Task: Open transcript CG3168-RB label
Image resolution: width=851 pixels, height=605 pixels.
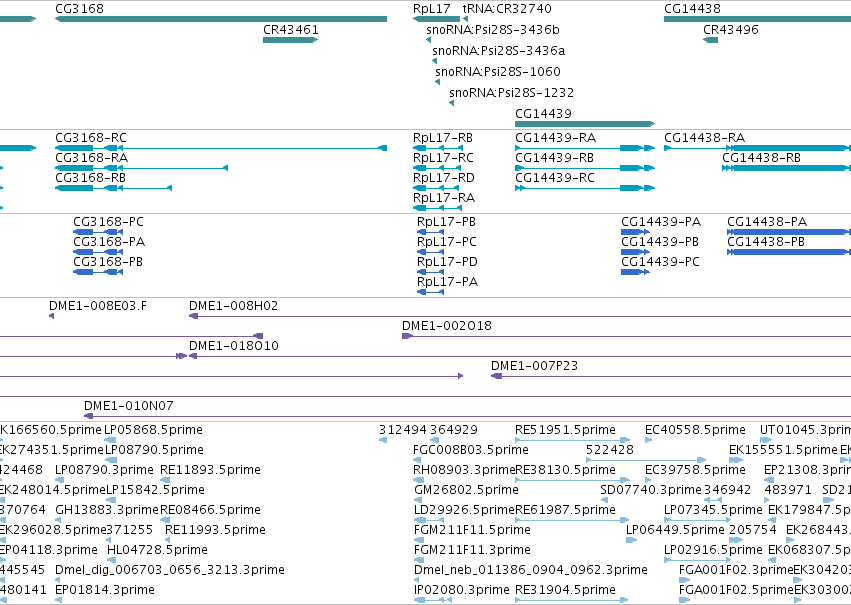Action: (90, 178)
